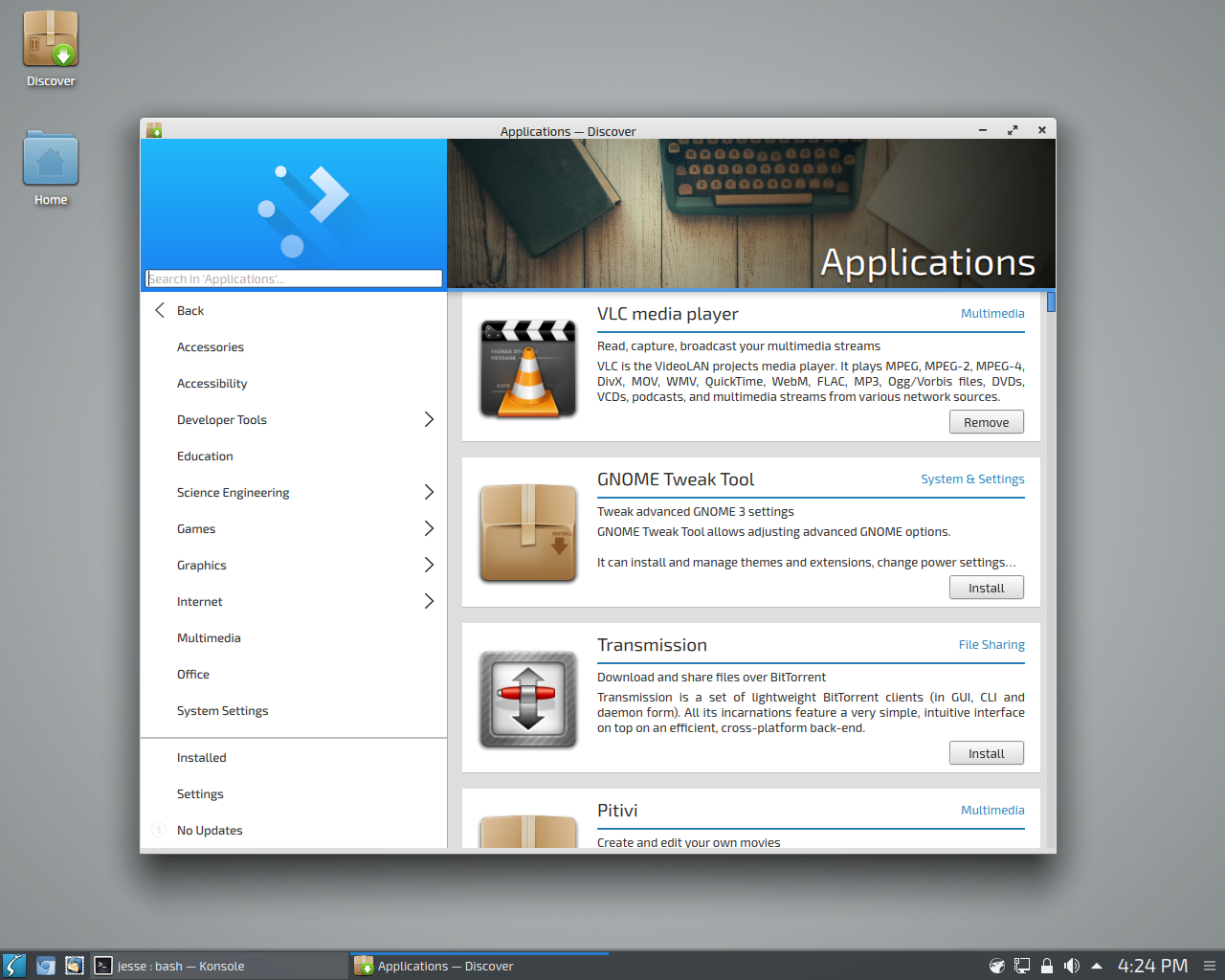
Task: Click the Back arrow icon in sidebar
Action: pos(160,310)
